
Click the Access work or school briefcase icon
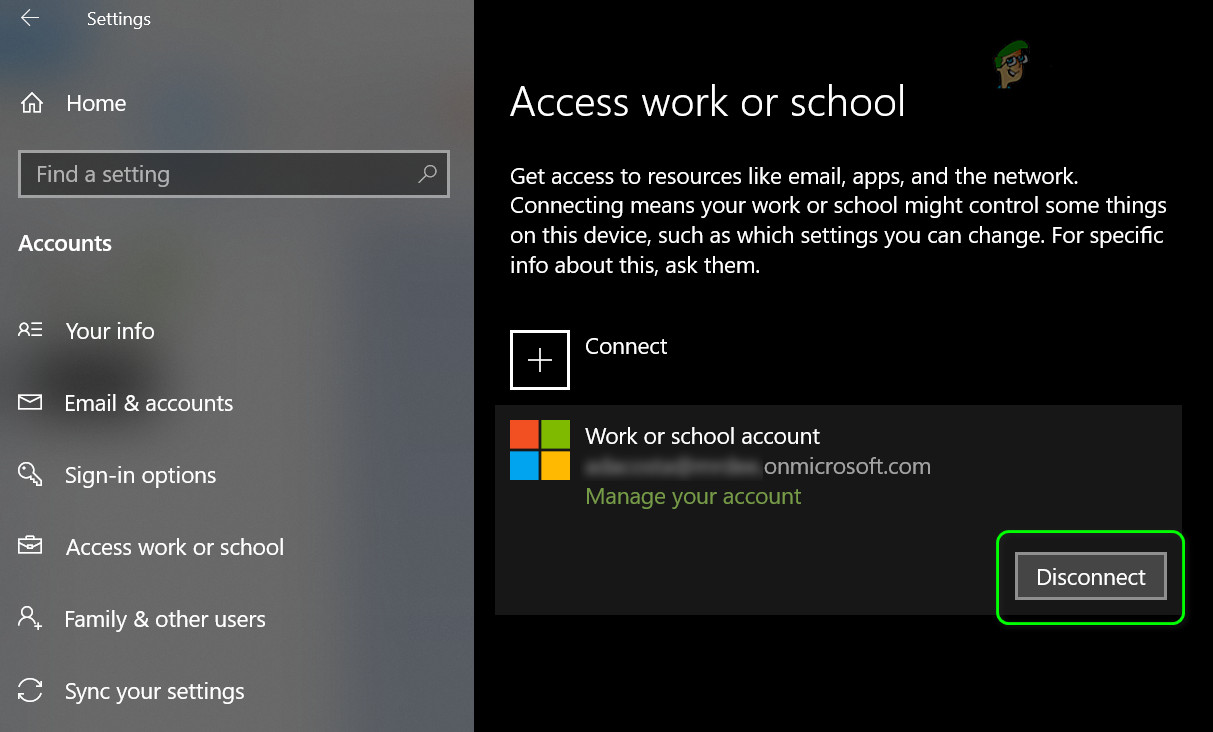(x=30, y=546)
